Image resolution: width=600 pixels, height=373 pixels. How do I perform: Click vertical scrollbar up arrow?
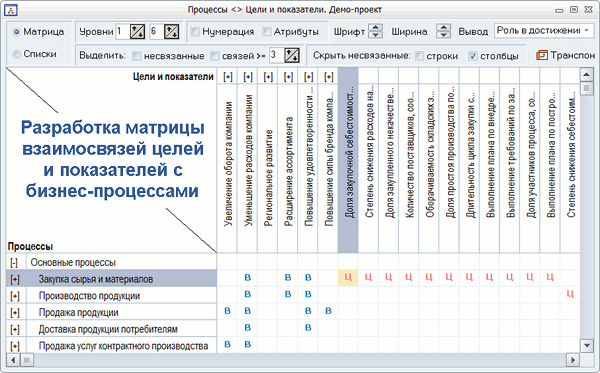pyautogui.click(x=586, y=75)
